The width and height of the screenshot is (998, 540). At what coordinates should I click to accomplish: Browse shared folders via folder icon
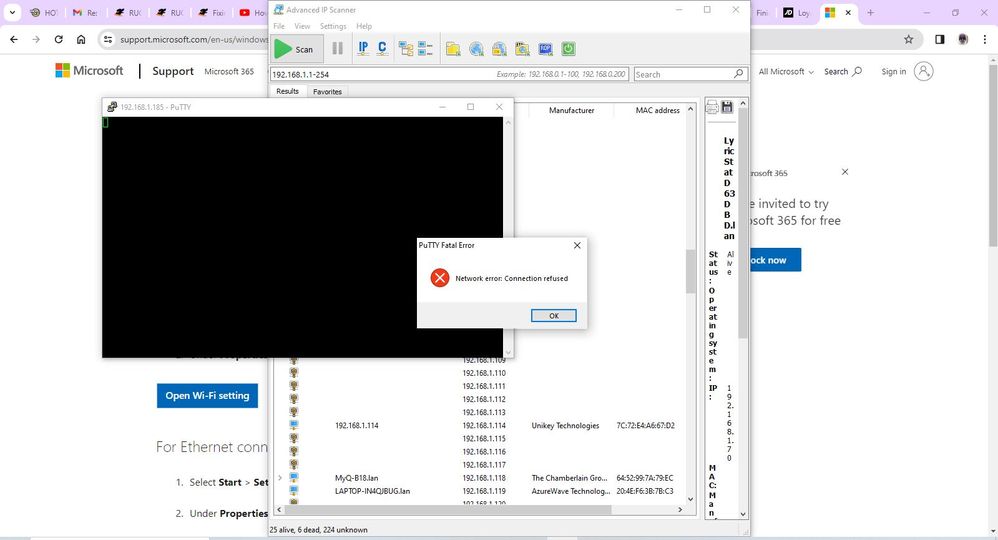453,48
